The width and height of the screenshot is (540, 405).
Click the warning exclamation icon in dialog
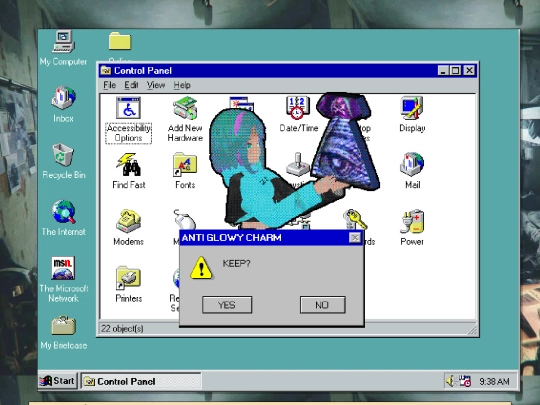tap(201, 268)
